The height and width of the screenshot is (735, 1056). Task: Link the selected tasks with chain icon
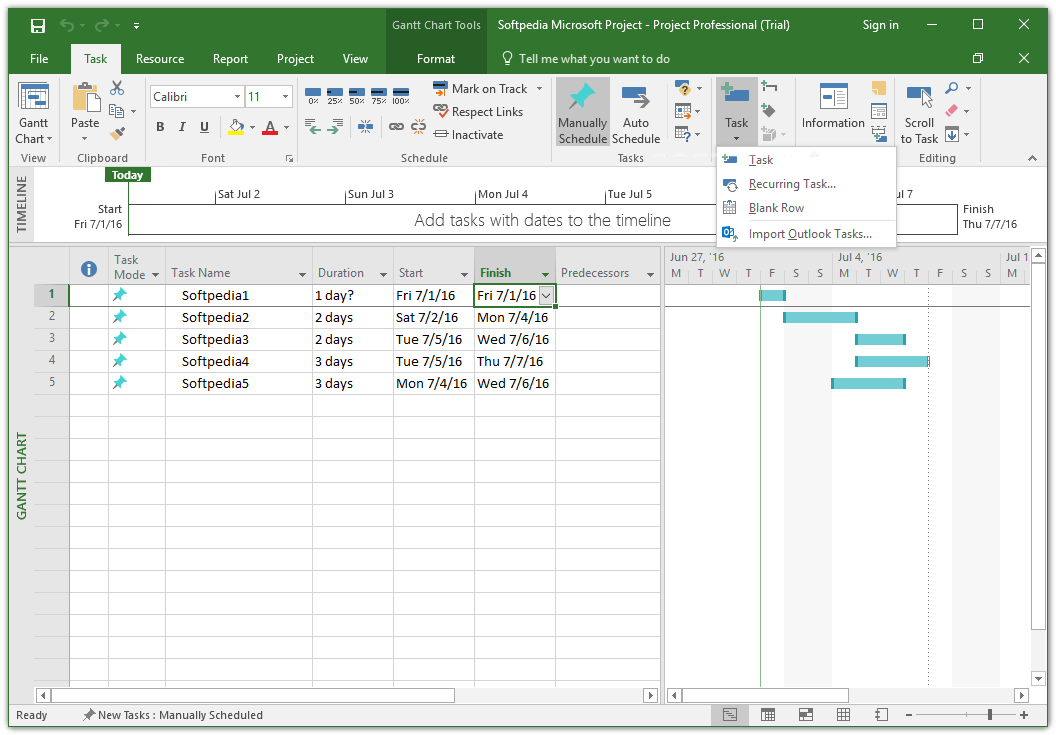coord(397,126)
